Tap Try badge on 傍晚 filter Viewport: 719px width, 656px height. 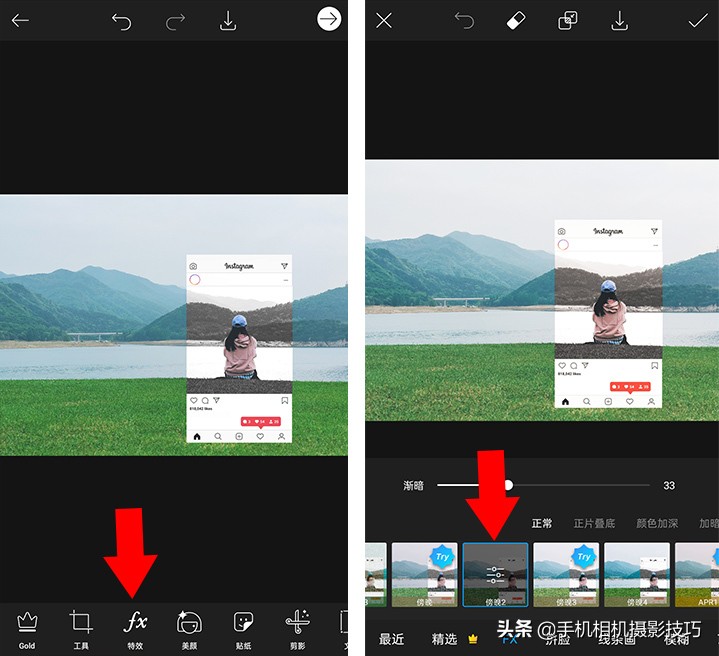pyautogui.click(x=442, y=557)
